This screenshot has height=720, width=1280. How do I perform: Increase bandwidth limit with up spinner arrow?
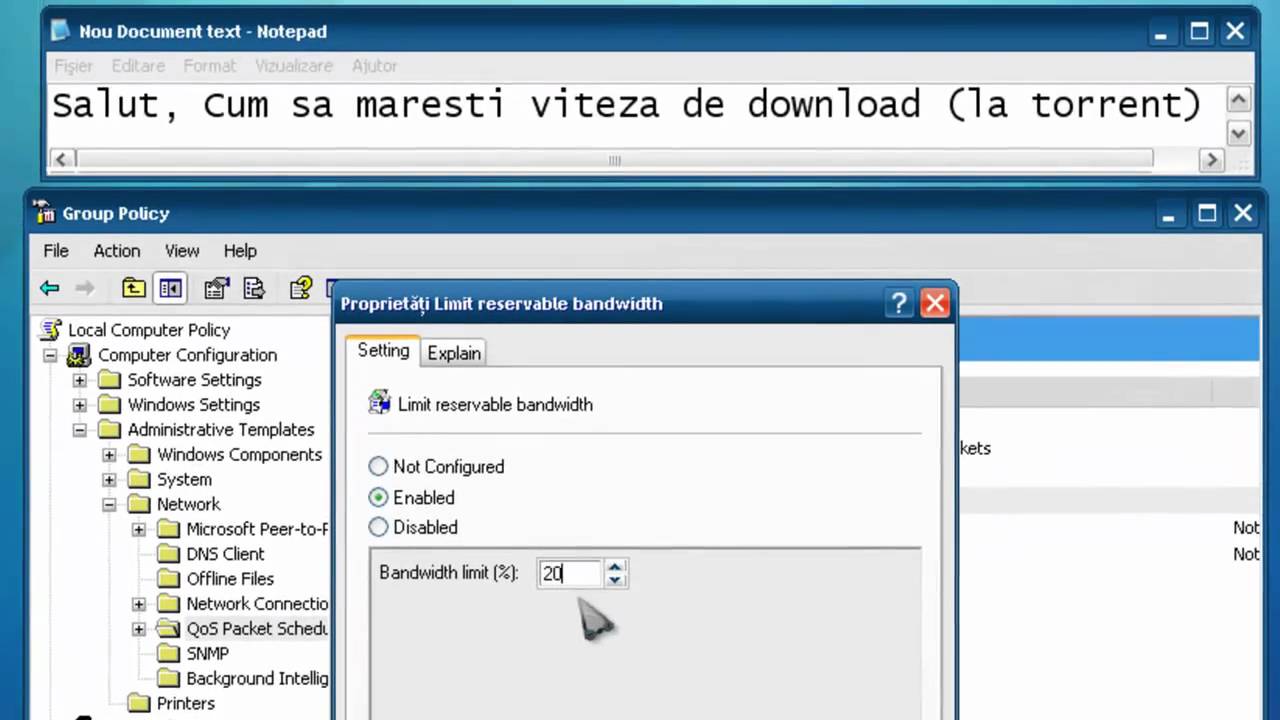615,566
